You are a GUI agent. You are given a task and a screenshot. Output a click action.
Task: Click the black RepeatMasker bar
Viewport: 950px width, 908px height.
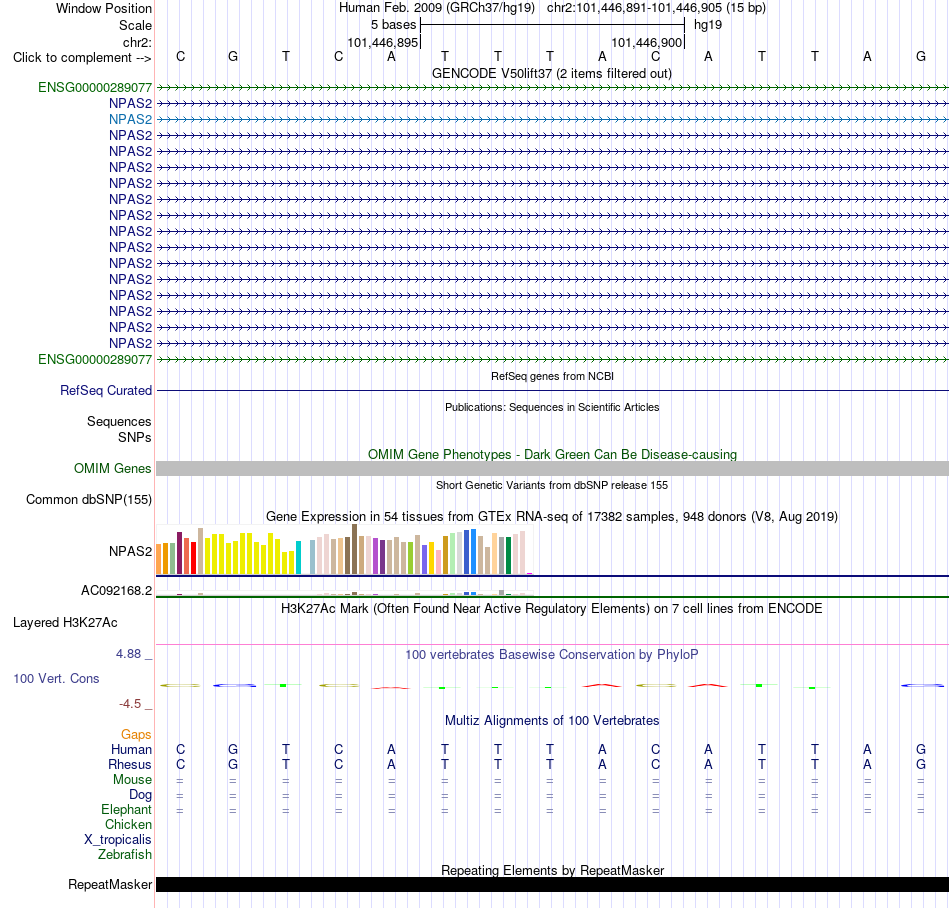(x=552, y=884)
